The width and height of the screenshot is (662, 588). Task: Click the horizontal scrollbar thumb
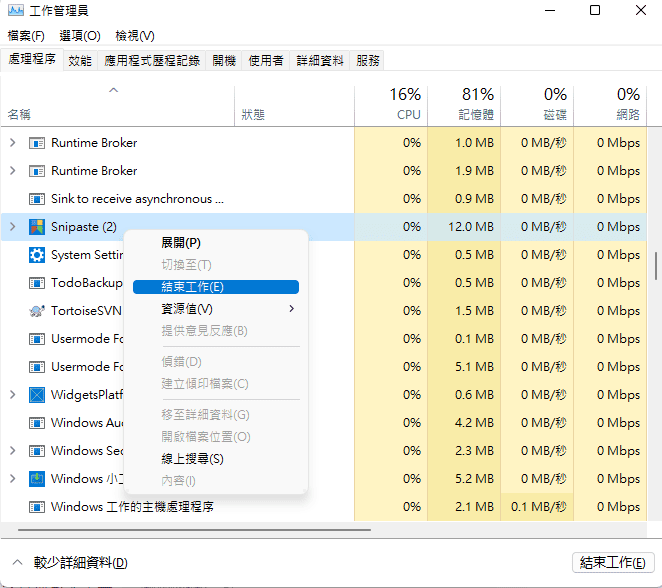(x=194, y=529)
